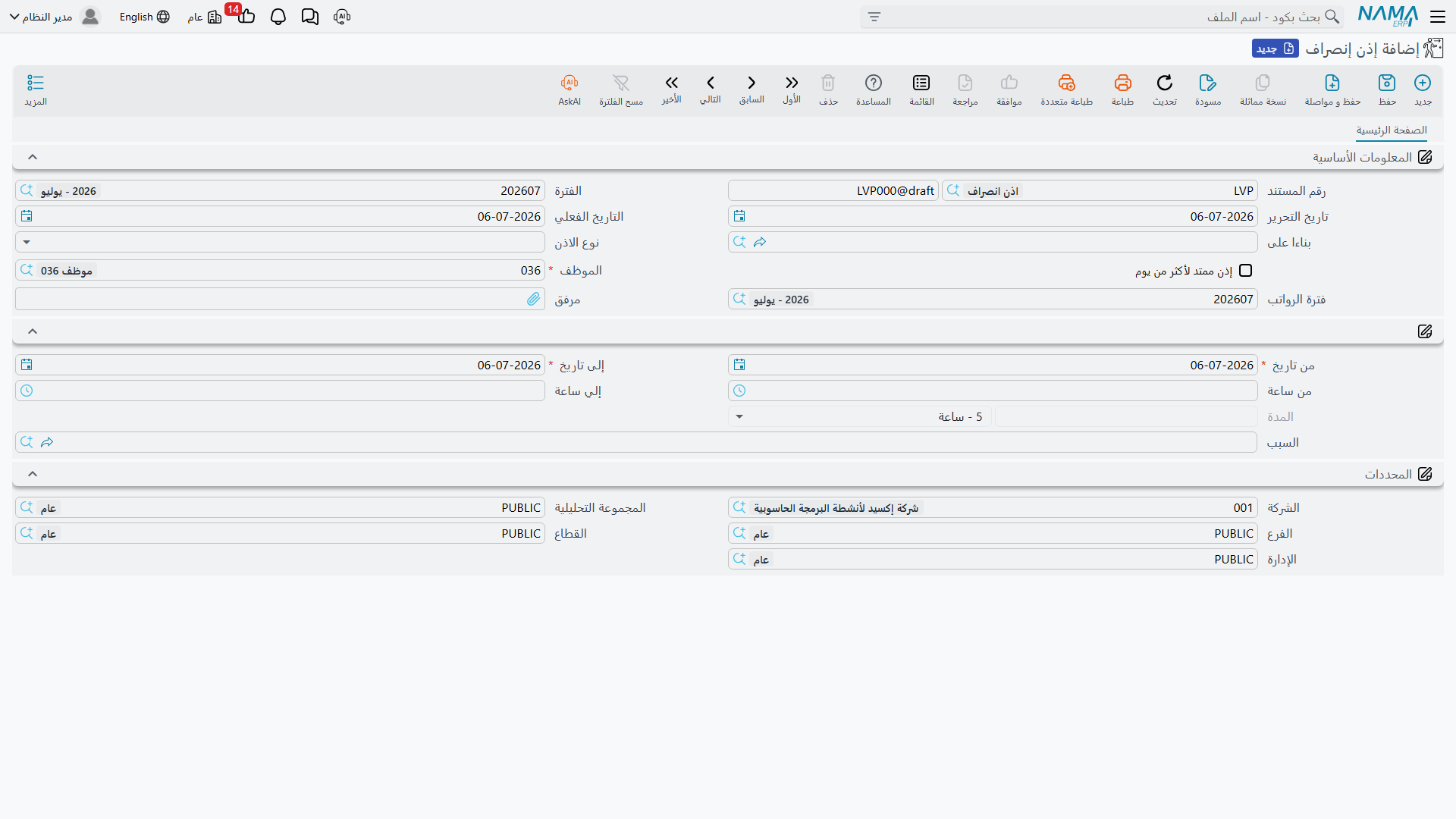Screen dimensions: 1456x819
Task: Open time picker for إلي ساعة
Action: [x=27, y=391]
